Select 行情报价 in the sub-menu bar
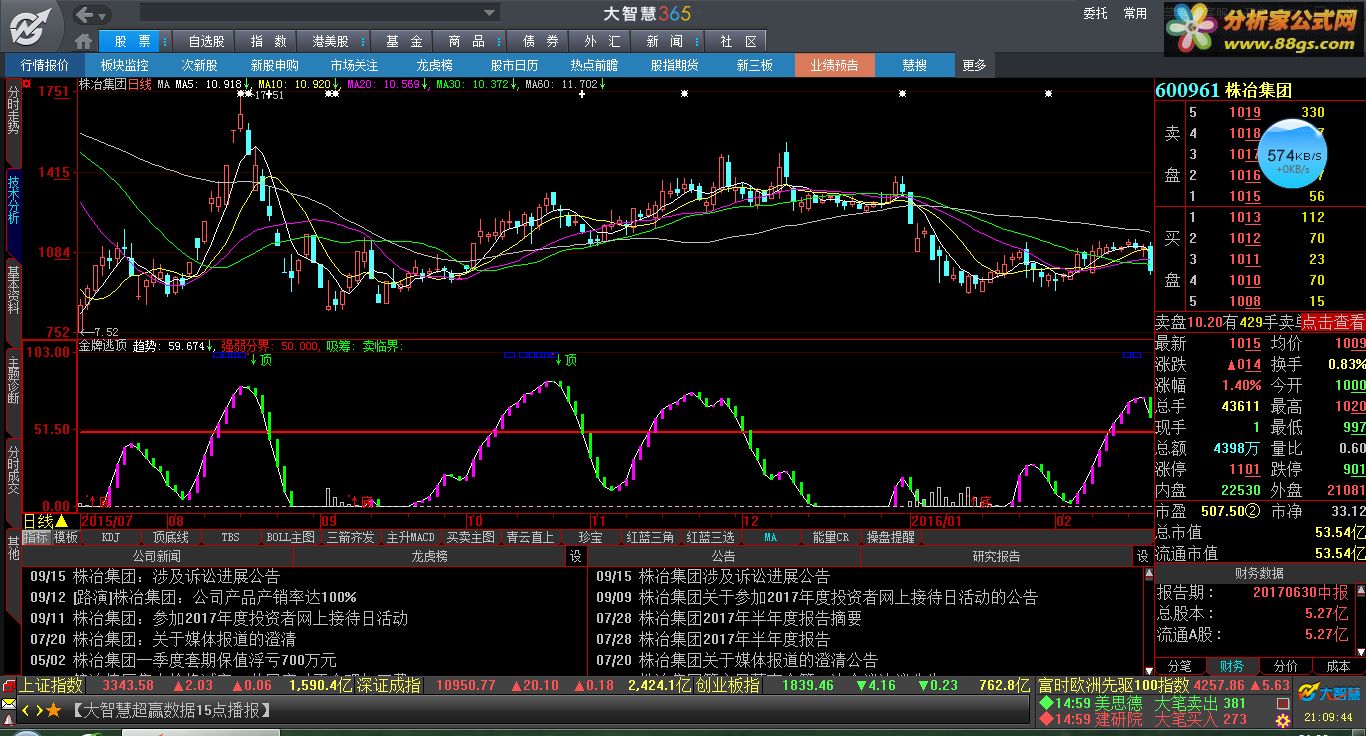The height and width of the screenshot is (736, 1366). 45,65
